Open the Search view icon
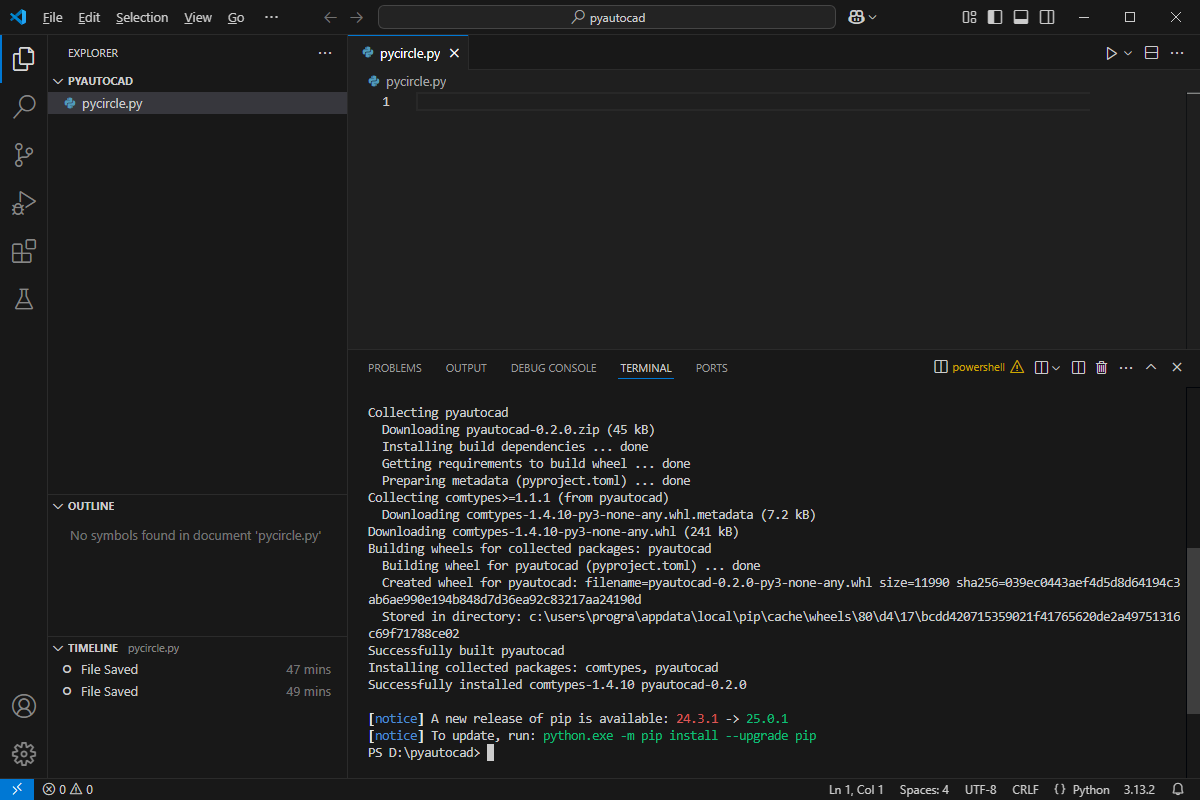The width and height of the screenshot is (1200, 800). click(24, 107)
